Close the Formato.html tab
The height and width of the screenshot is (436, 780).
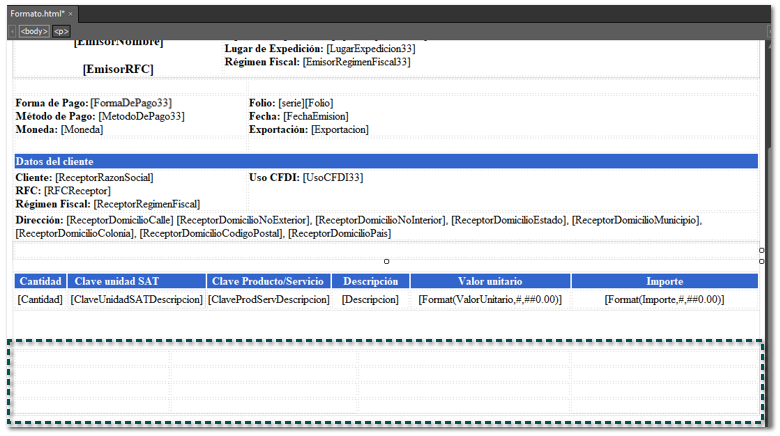pyautogui.click(x=71, y=14)
